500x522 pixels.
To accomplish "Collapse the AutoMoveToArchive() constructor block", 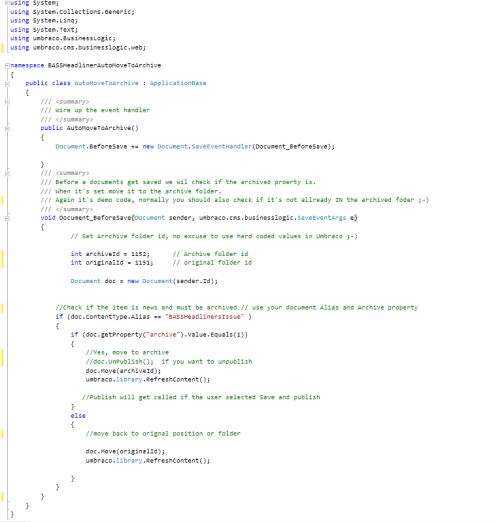I will click(7, 128).
